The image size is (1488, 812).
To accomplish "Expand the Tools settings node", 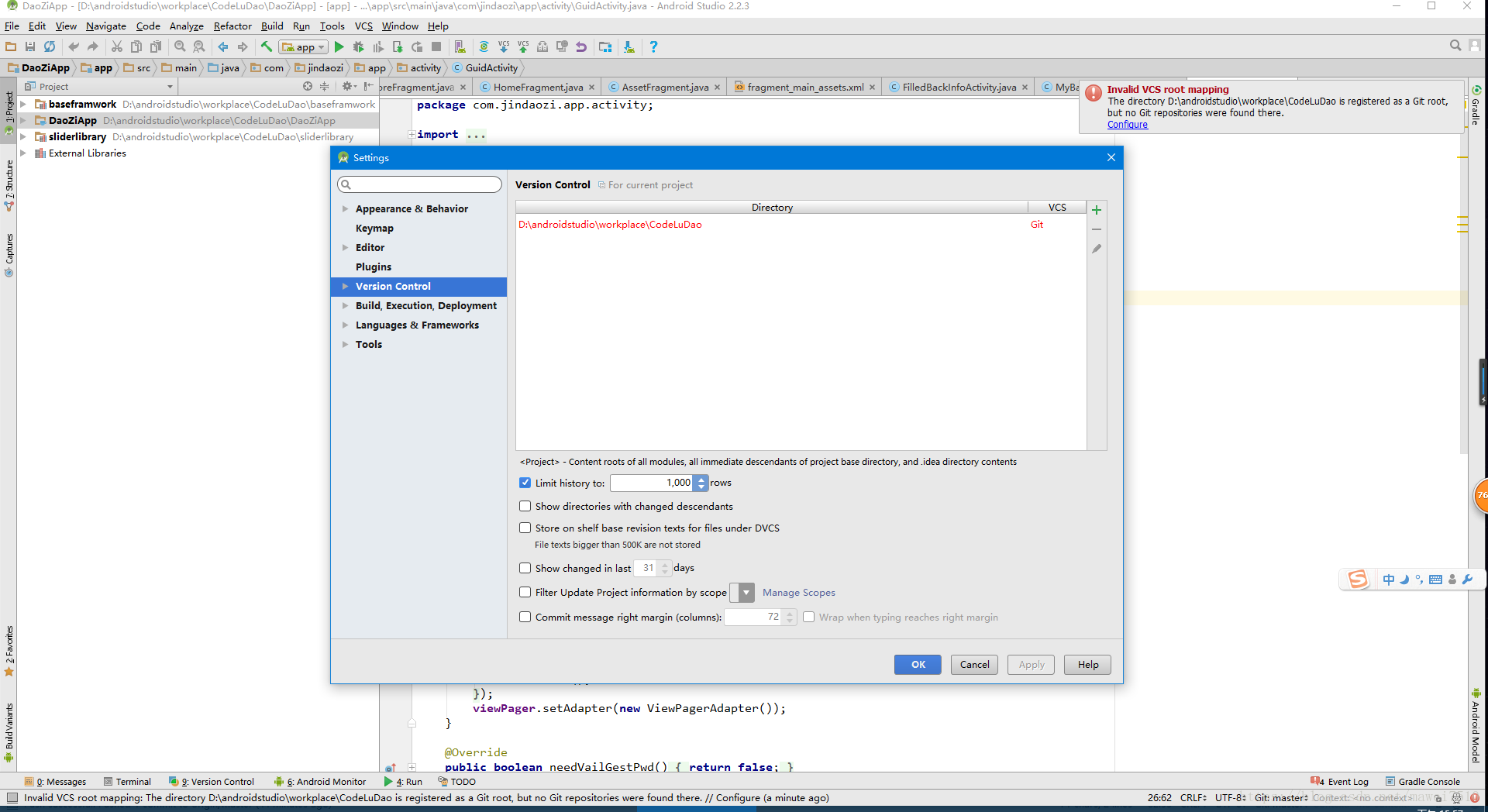I will coord(346,344).
